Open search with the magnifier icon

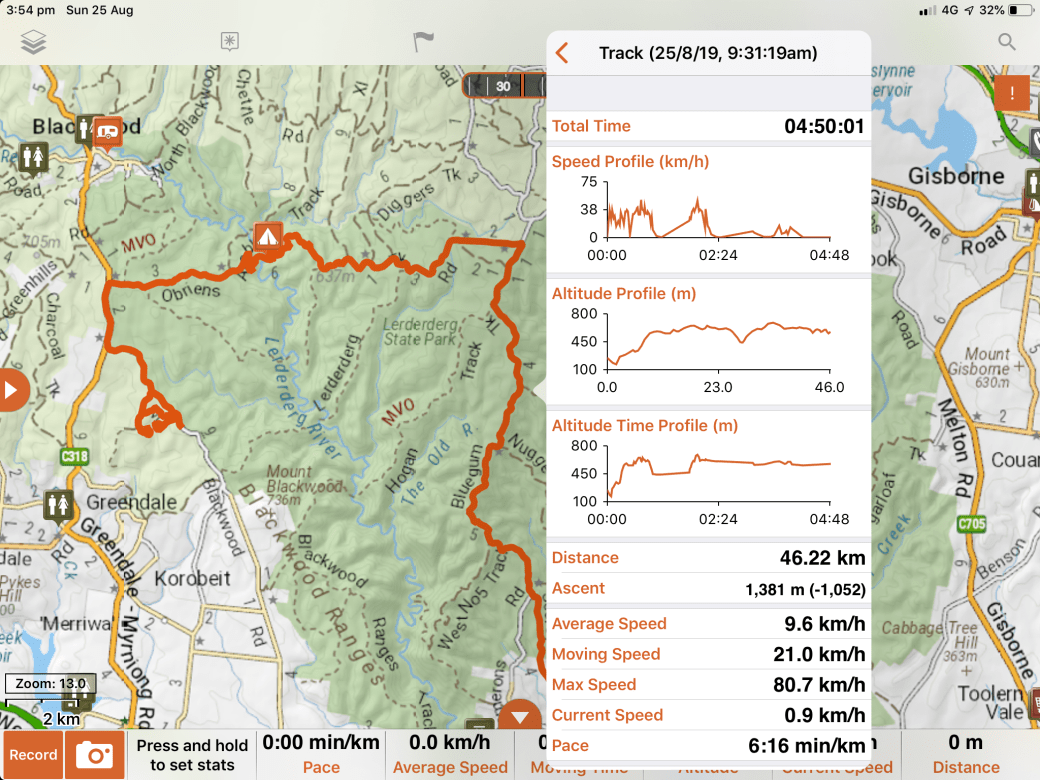click(1007, 42)
